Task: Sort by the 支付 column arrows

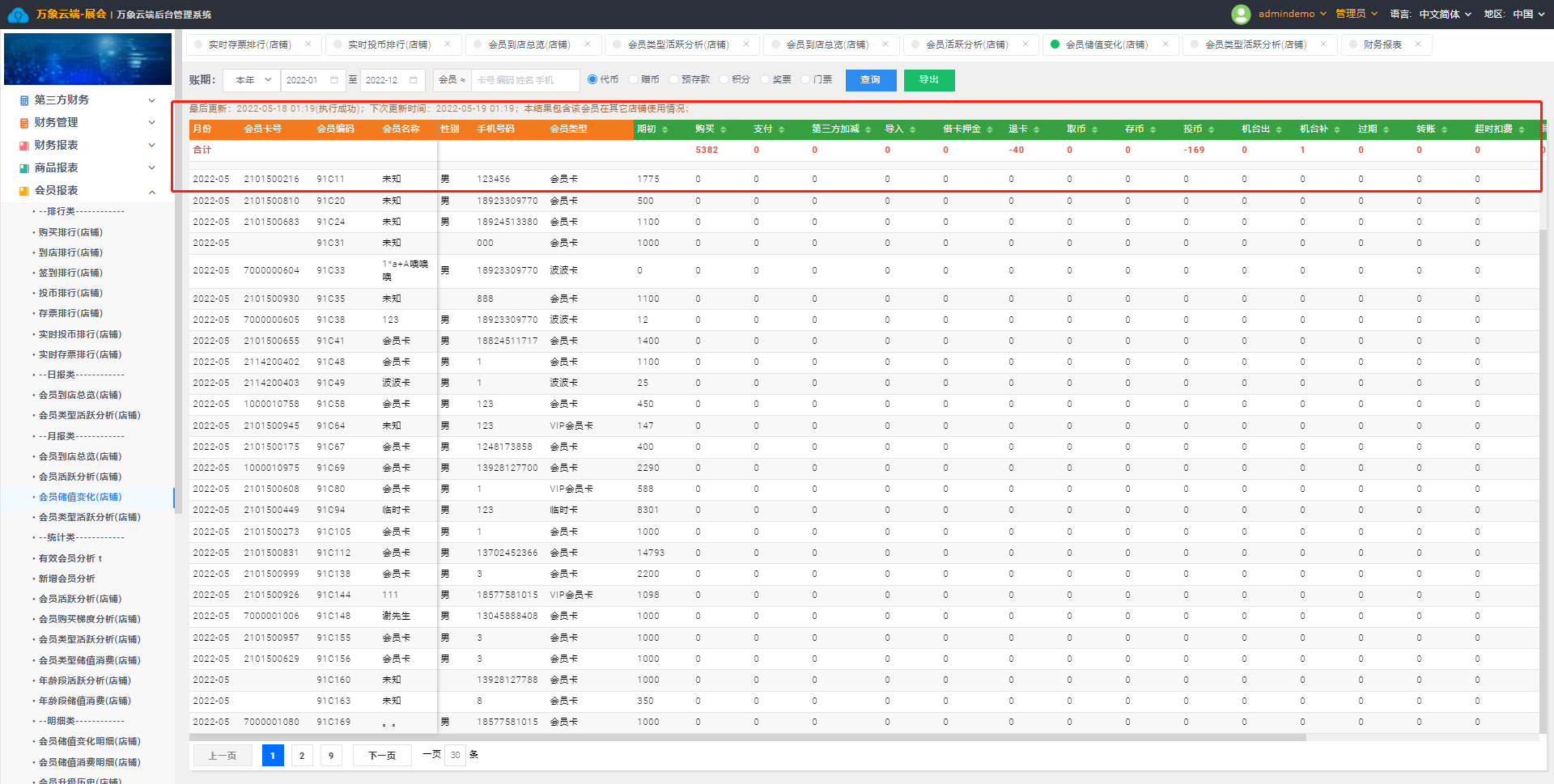Action: point(782,129)
